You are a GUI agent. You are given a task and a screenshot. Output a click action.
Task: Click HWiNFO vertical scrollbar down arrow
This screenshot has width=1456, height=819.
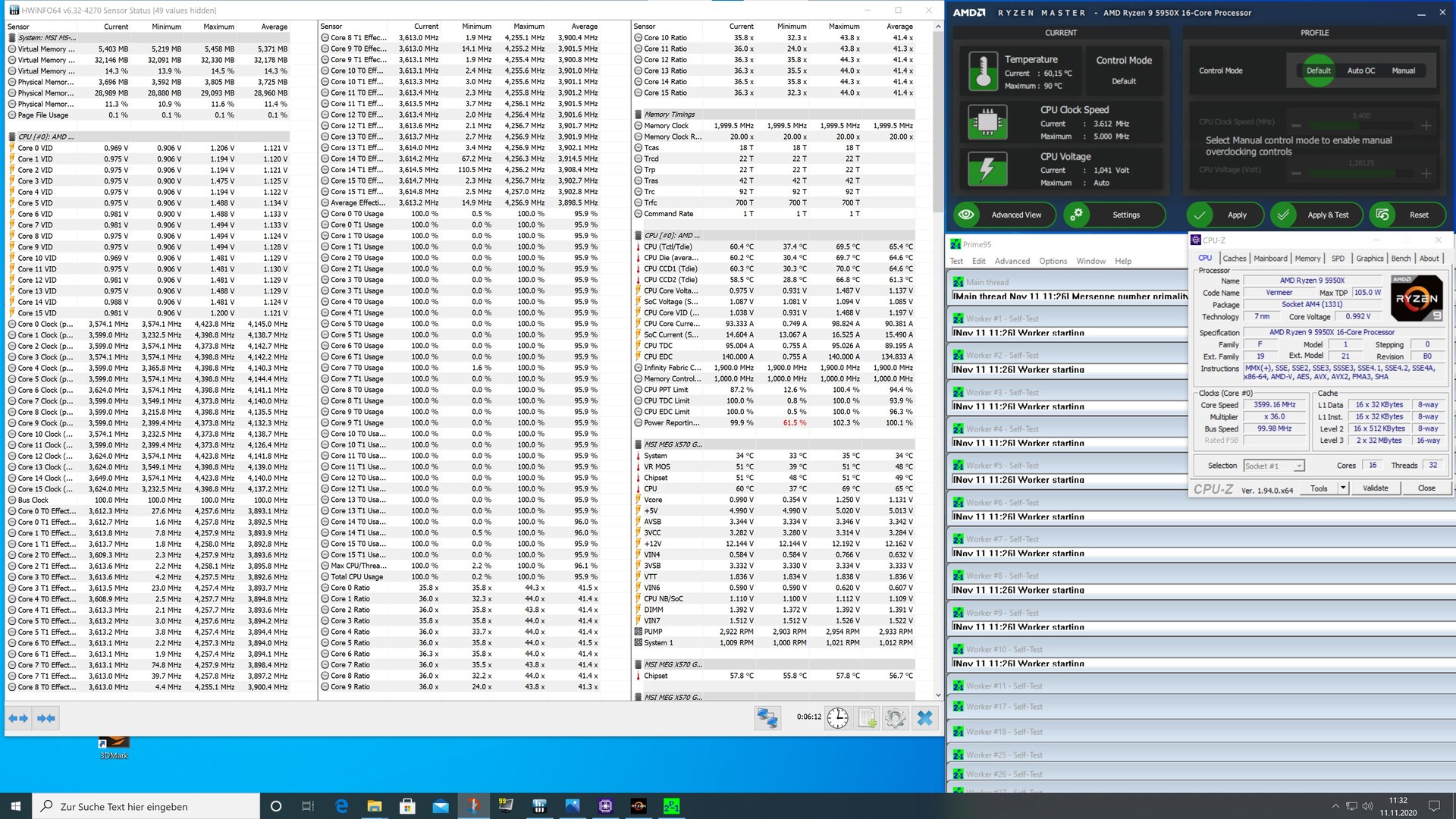tap(938, 695)
